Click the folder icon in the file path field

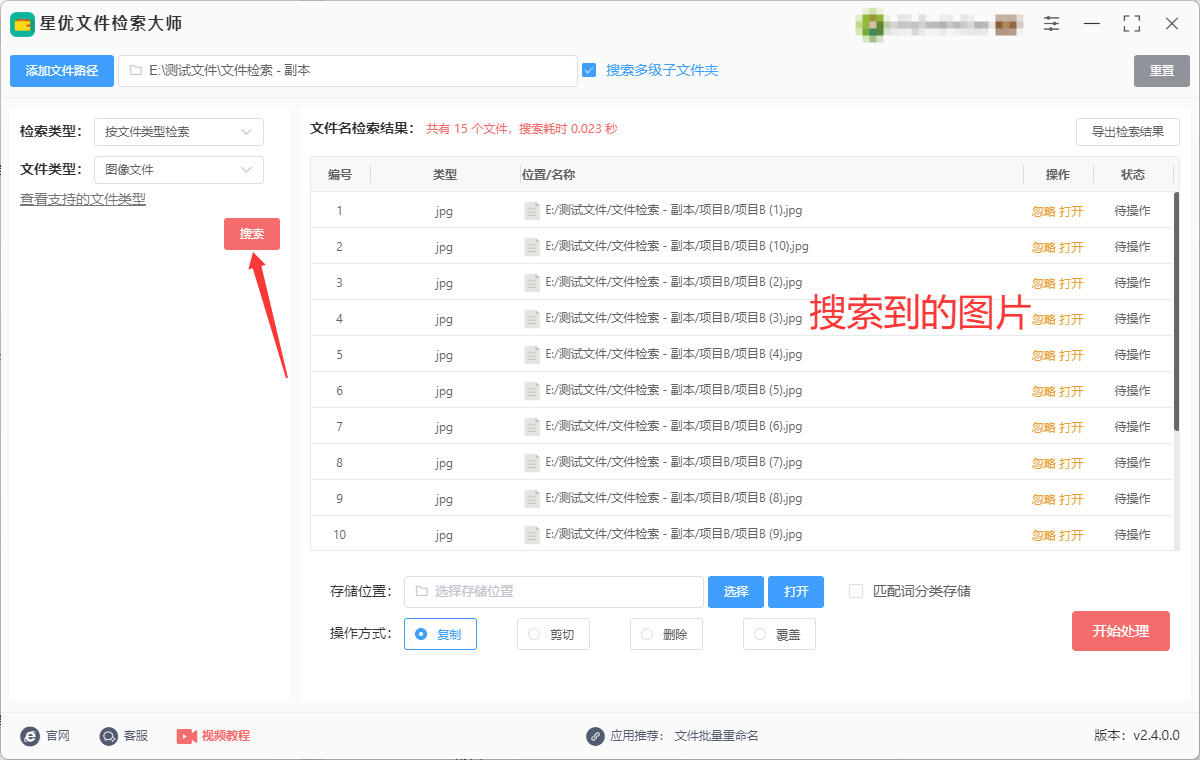[x=135, y=71]
